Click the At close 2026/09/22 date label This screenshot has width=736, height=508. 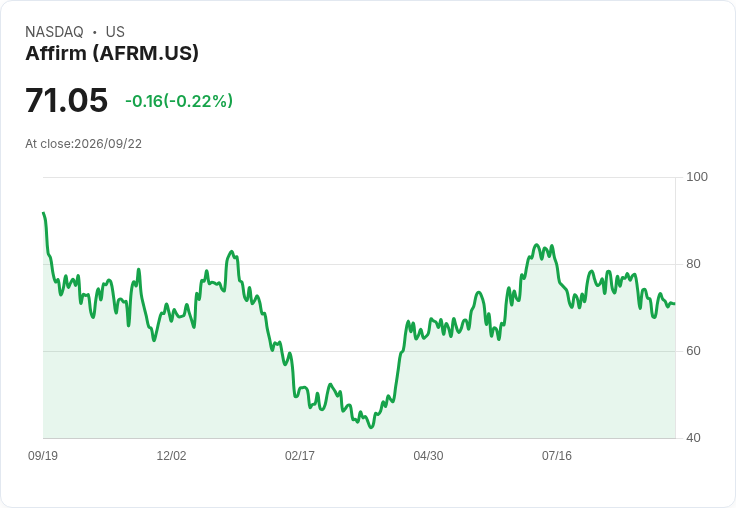point(84,144)
